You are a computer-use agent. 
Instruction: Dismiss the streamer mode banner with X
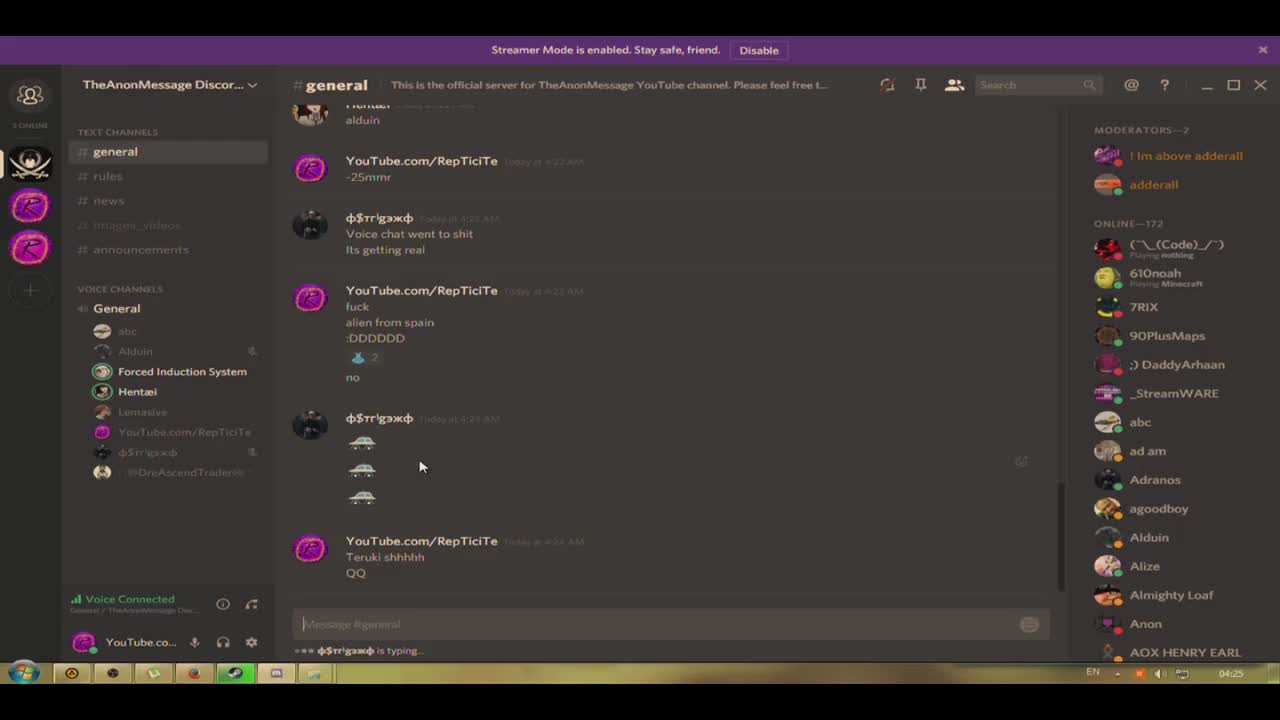pos(1263,49)
